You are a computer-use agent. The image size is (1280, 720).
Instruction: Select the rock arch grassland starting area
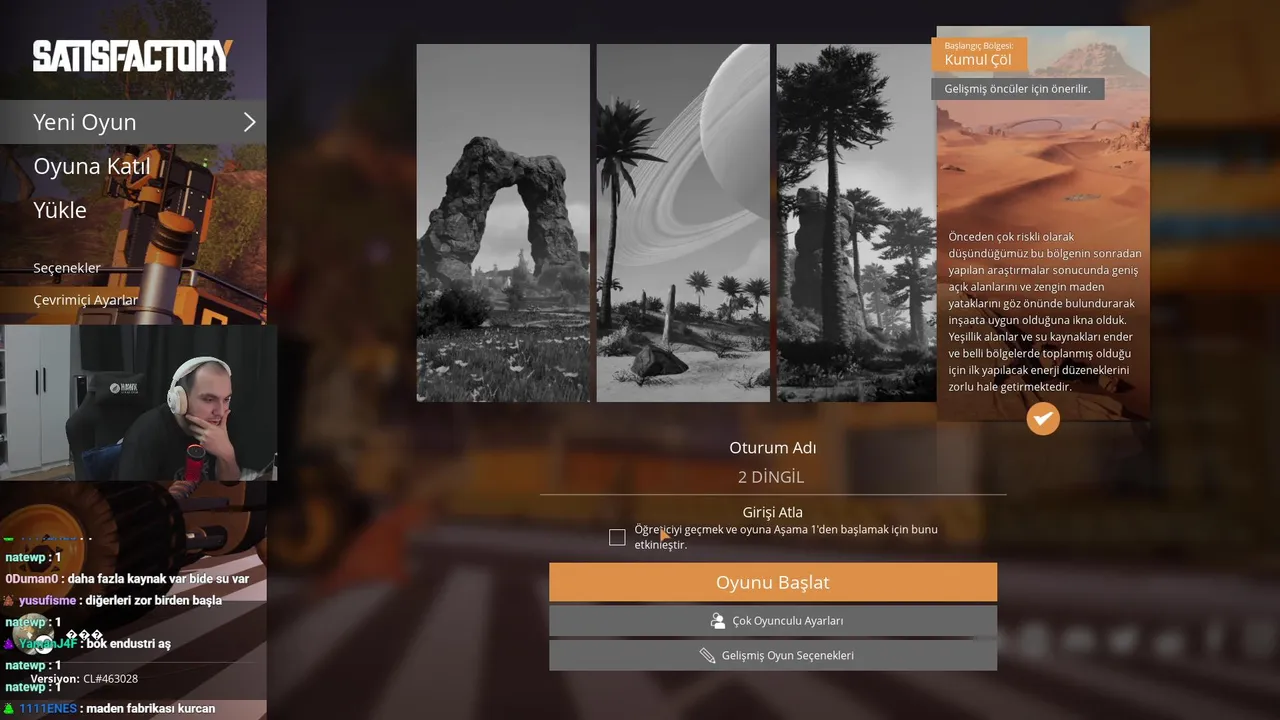click(503, 223)
